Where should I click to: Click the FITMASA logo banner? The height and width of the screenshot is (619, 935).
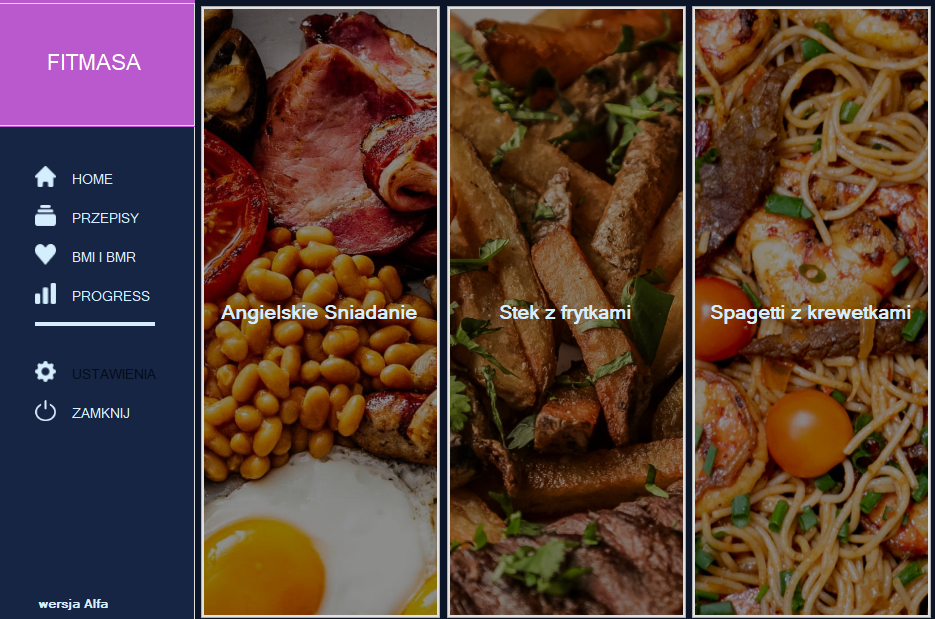tap(97, 64)
